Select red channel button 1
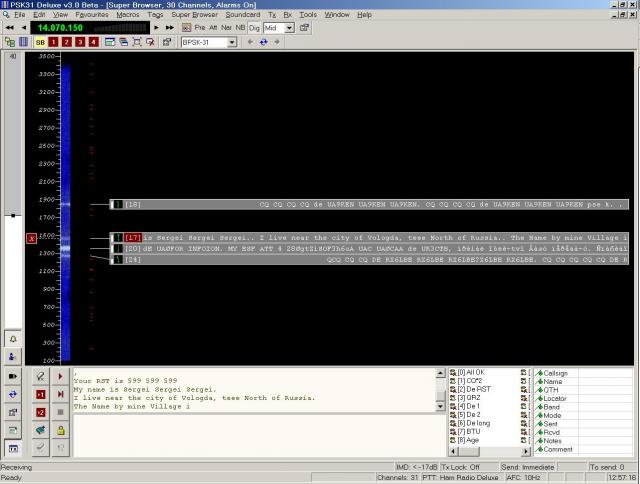The height and width of the screenshot is (484, 640). tap(53, 42)
